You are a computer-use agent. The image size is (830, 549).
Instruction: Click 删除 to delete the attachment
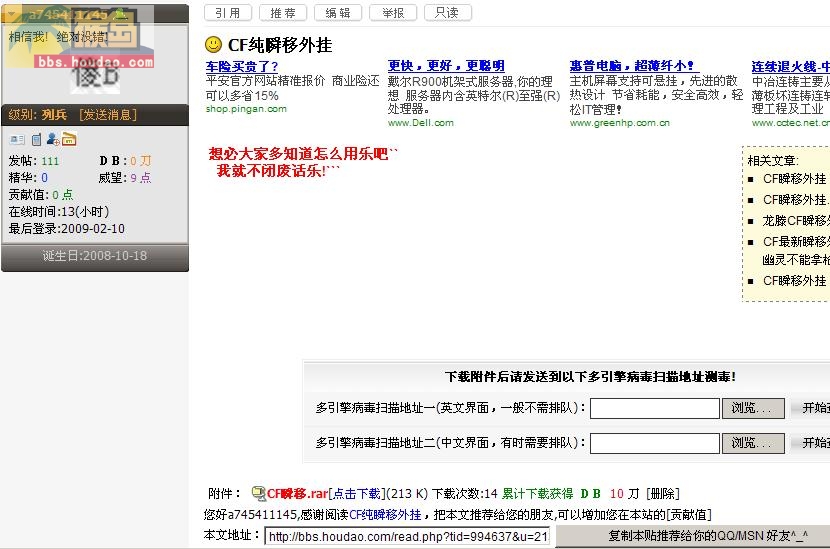click(x=663, y=493)
